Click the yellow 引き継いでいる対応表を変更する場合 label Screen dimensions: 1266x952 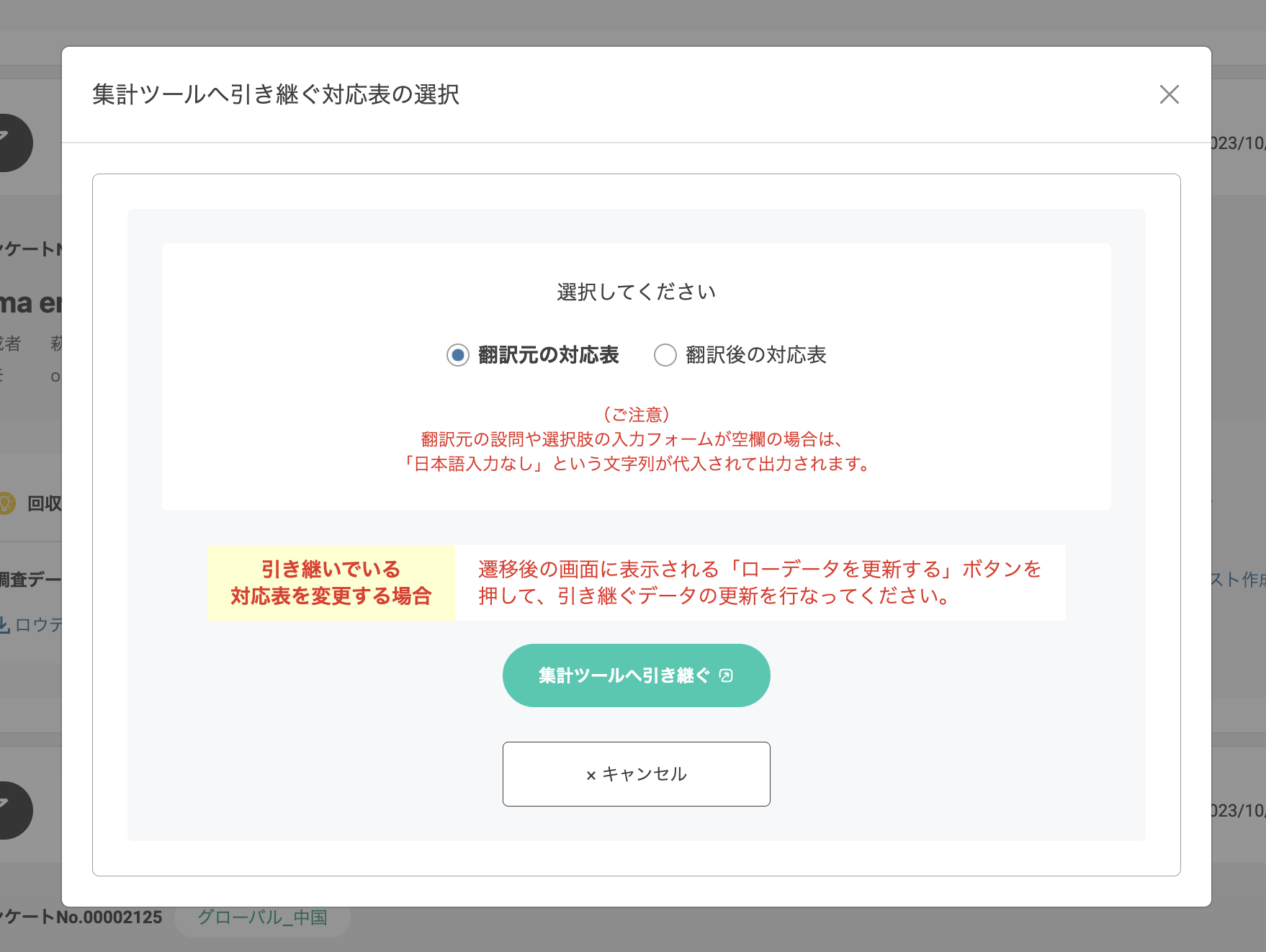[x=331, y=583]
